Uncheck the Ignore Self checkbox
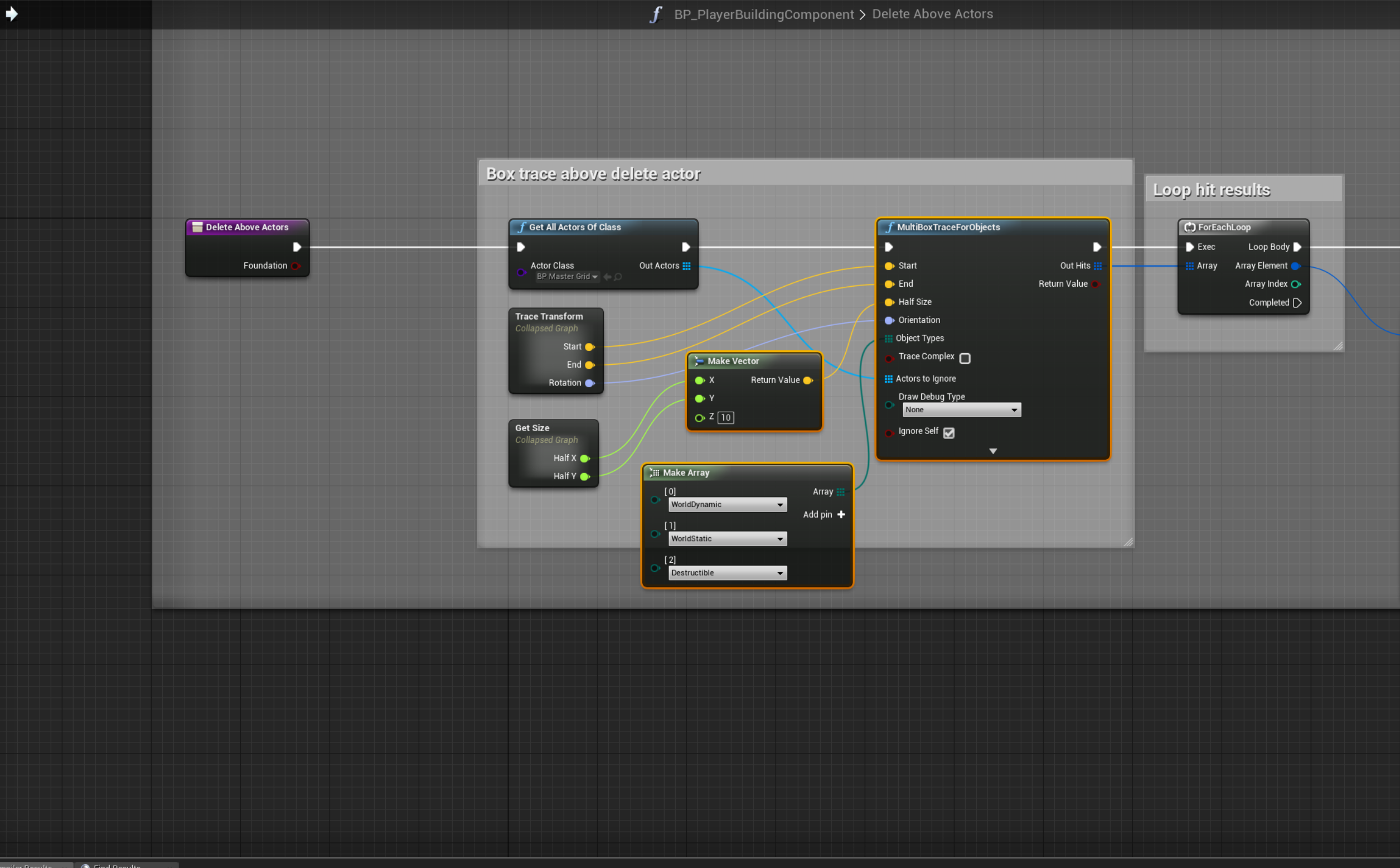The width and height of the screenshot is (1400, 868). (x=949, y=433)
